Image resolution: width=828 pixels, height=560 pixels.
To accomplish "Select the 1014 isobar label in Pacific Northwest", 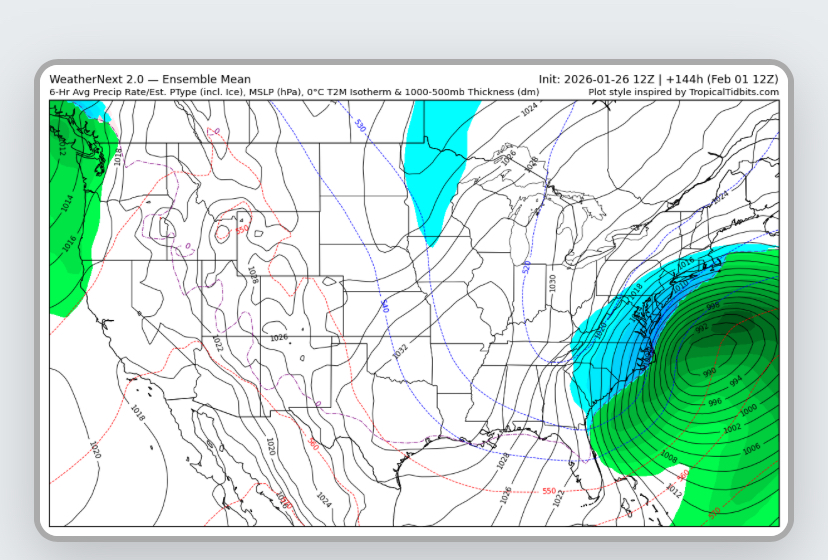I will [67, 203].
